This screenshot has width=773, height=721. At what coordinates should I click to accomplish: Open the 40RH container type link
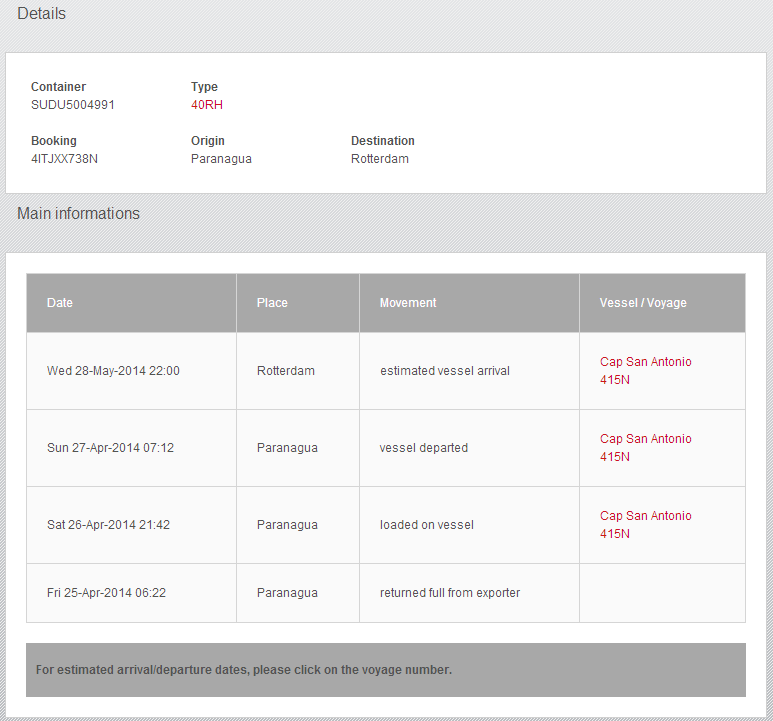pos(207,104)
